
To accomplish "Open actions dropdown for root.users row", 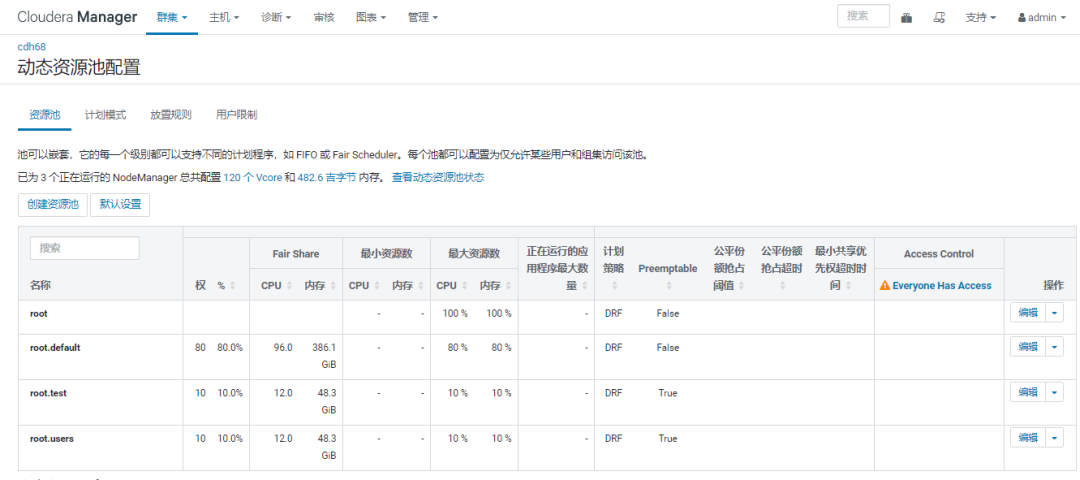I will 1055,438.
